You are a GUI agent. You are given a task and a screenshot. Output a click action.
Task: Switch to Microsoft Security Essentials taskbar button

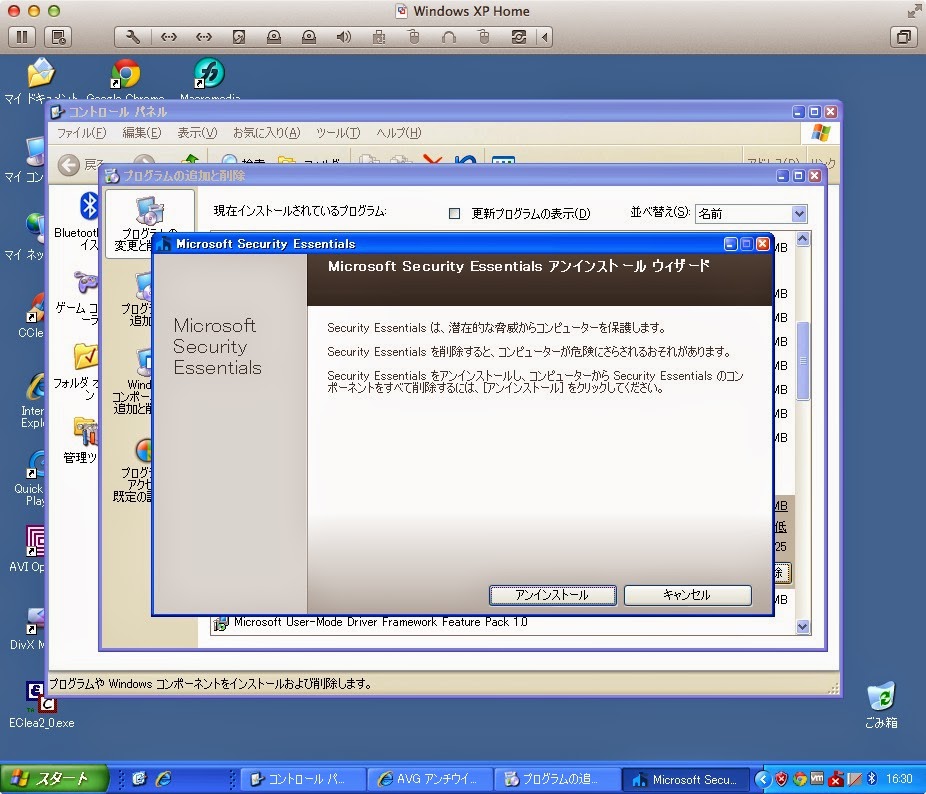click(x=685, y=779)
